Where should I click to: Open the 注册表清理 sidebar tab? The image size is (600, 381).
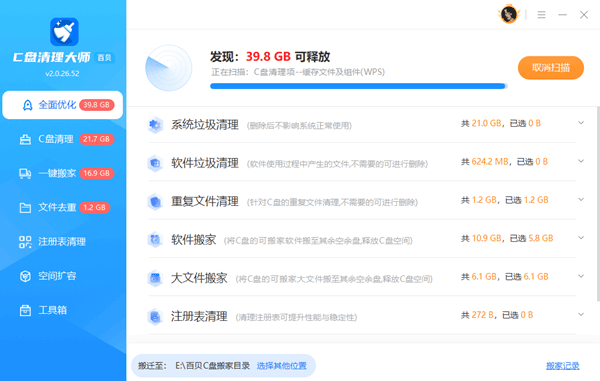62,242
